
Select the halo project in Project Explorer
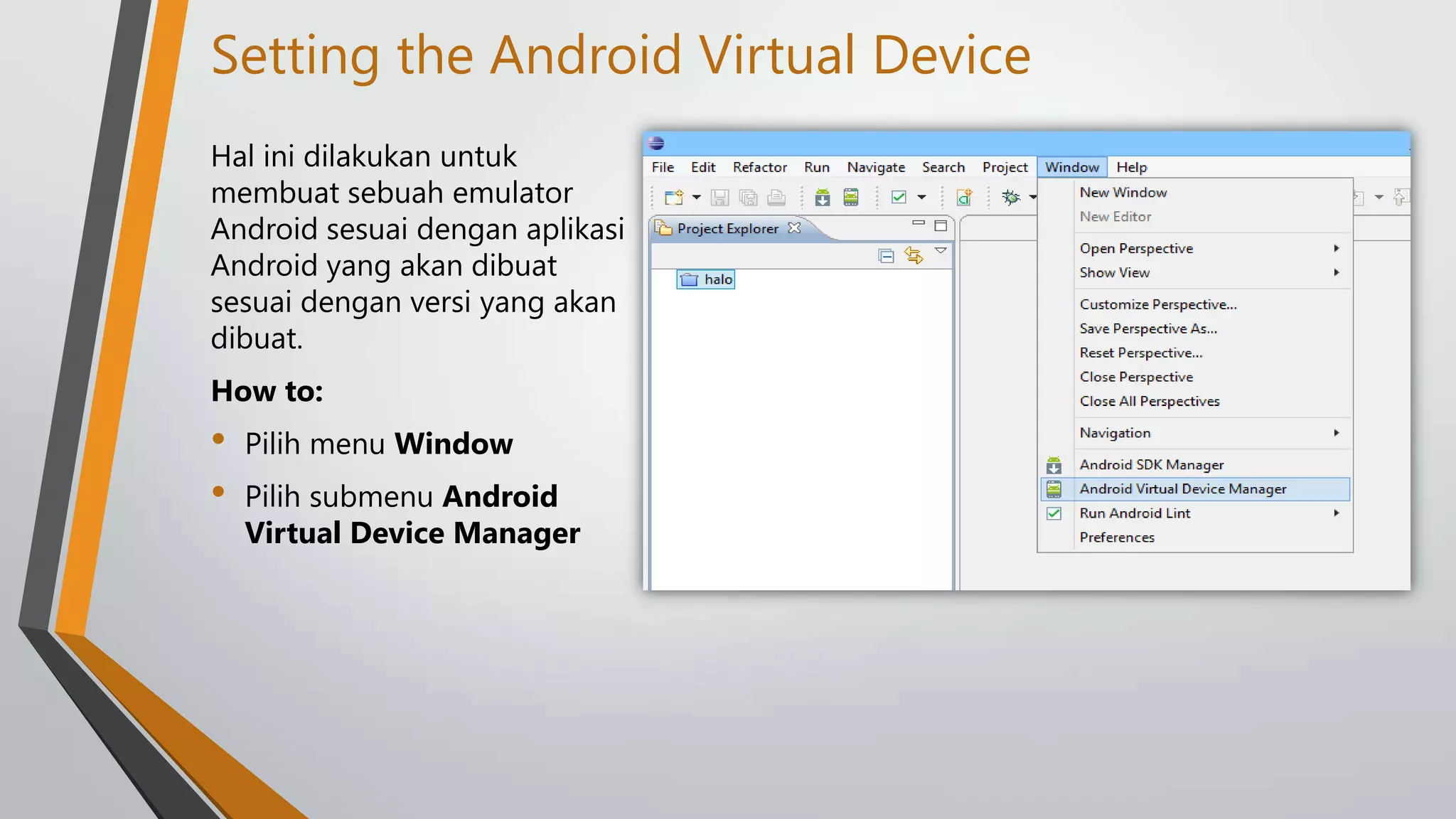click(705, 279)
